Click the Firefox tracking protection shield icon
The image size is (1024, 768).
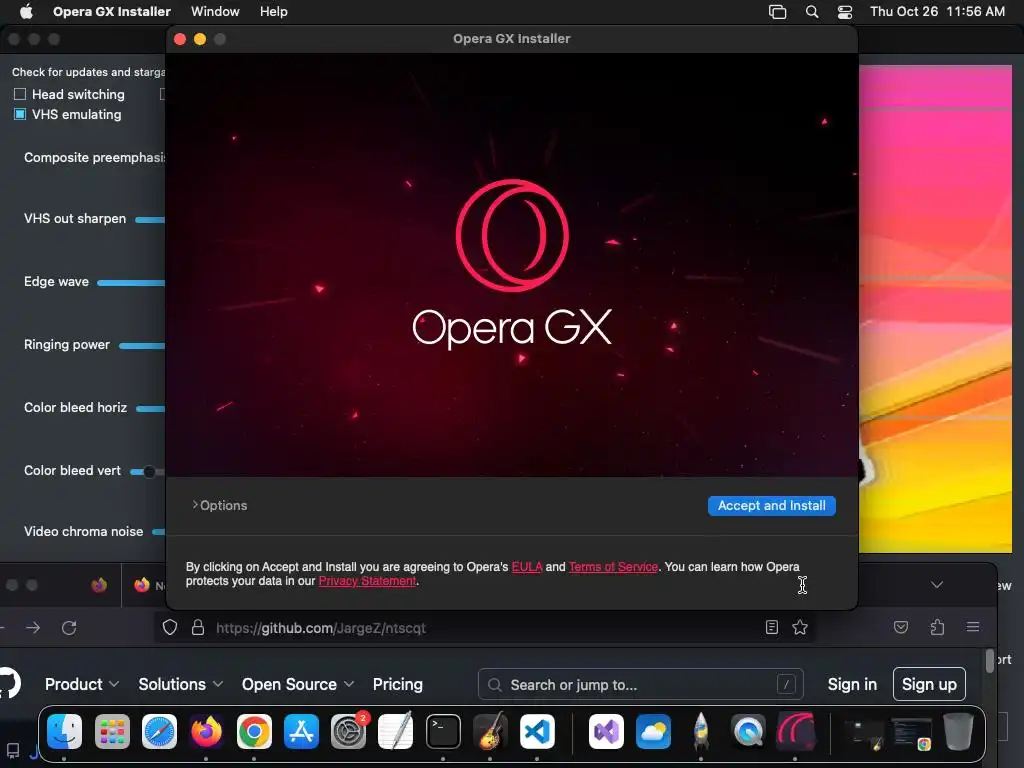(170, 628)
